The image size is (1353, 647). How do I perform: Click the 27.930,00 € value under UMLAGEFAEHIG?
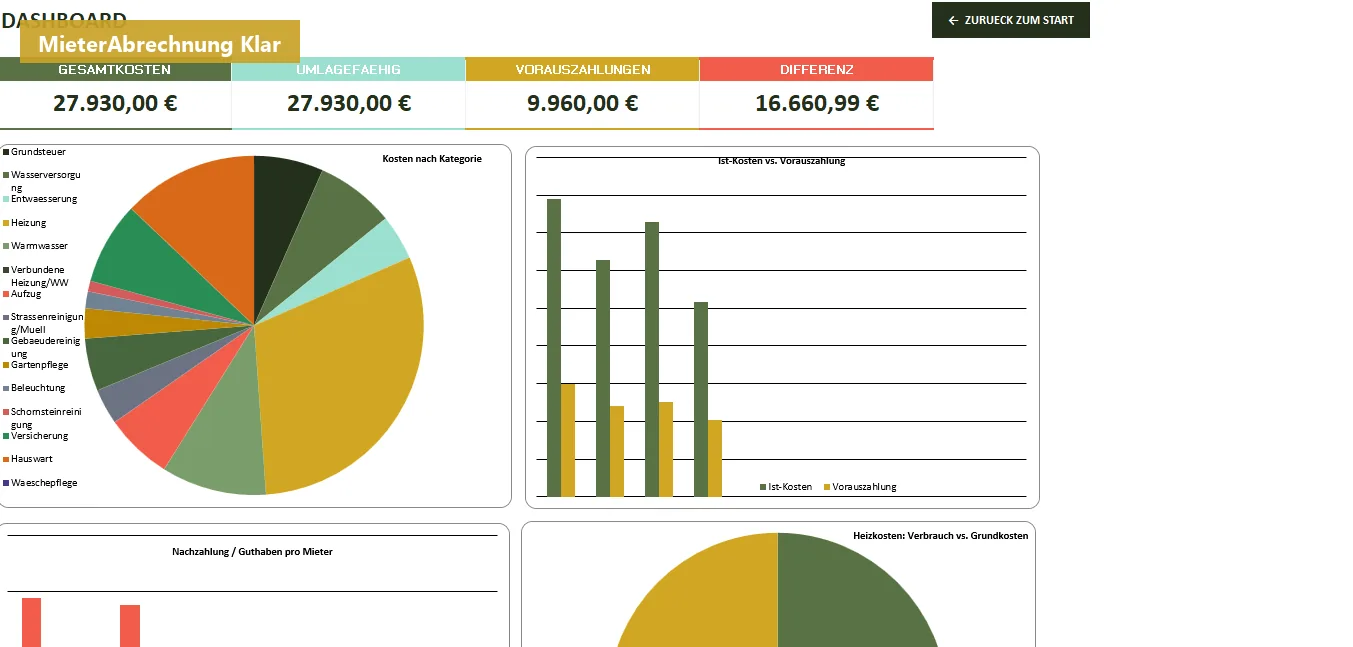pos(349,103)
